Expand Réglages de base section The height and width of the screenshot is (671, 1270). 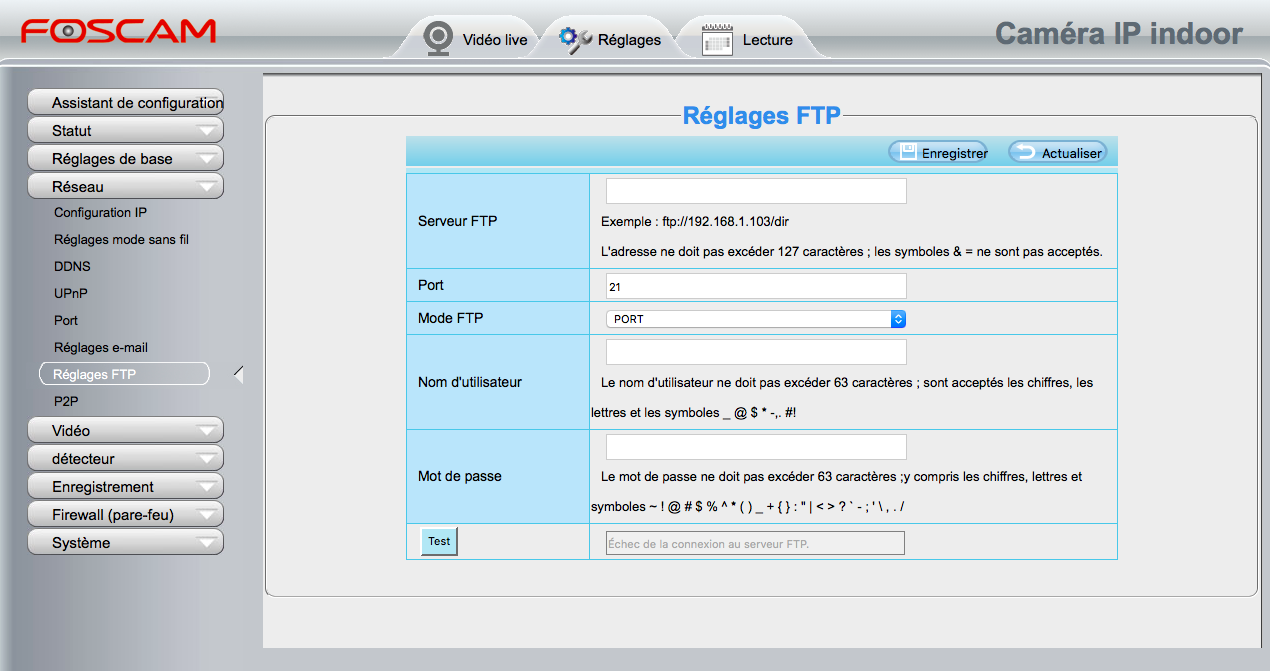coord(125,158)
